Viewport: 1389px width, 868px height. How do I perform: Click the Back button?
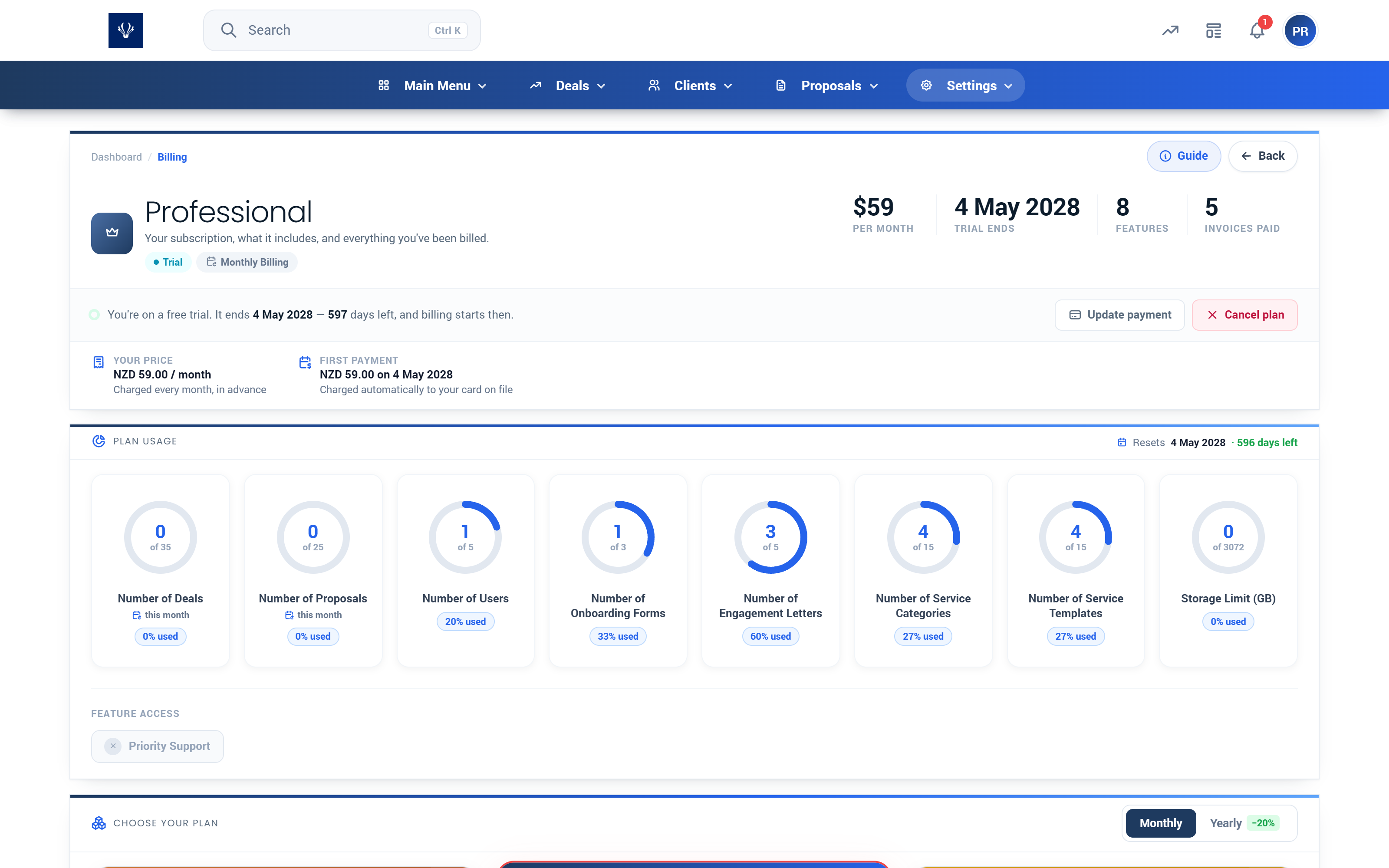(1263, 156)
